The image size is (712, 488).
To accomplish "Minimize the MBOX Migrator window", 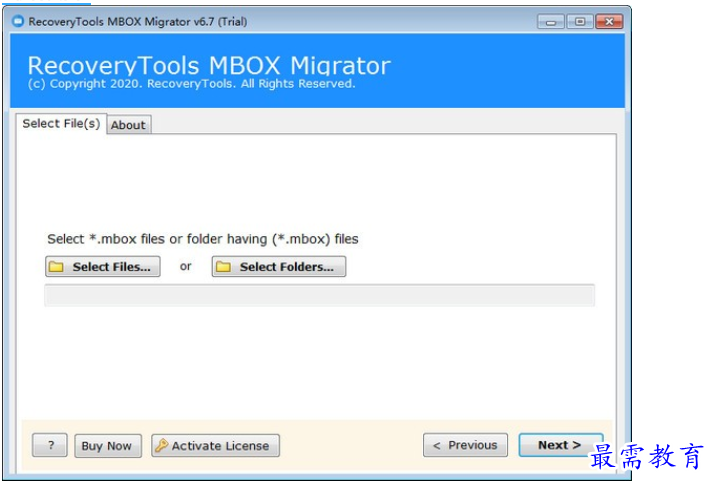I will [x=551, y=21].
